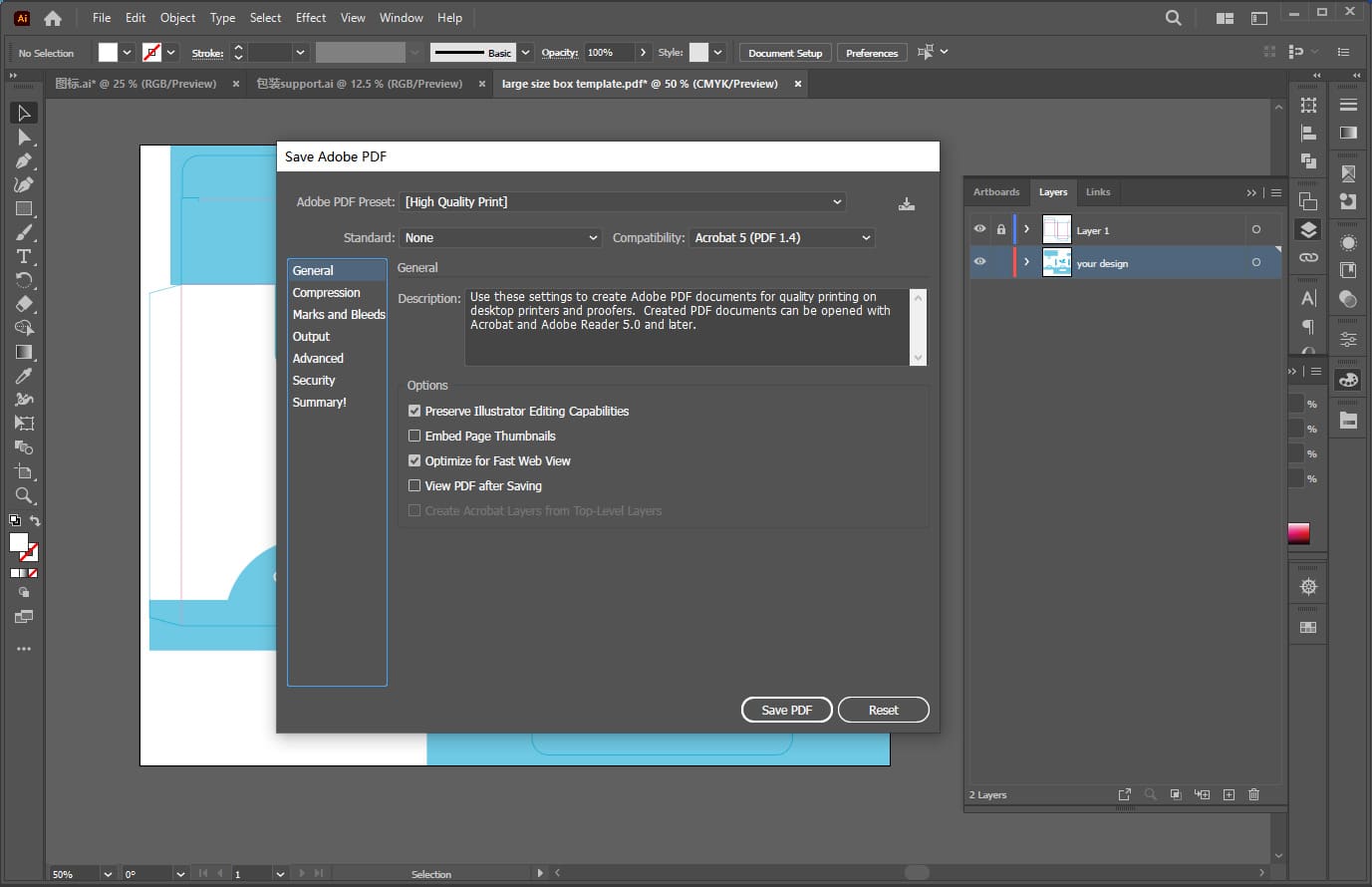
Task: Delete layer with trash icon
Action: tap(1253, 794)
